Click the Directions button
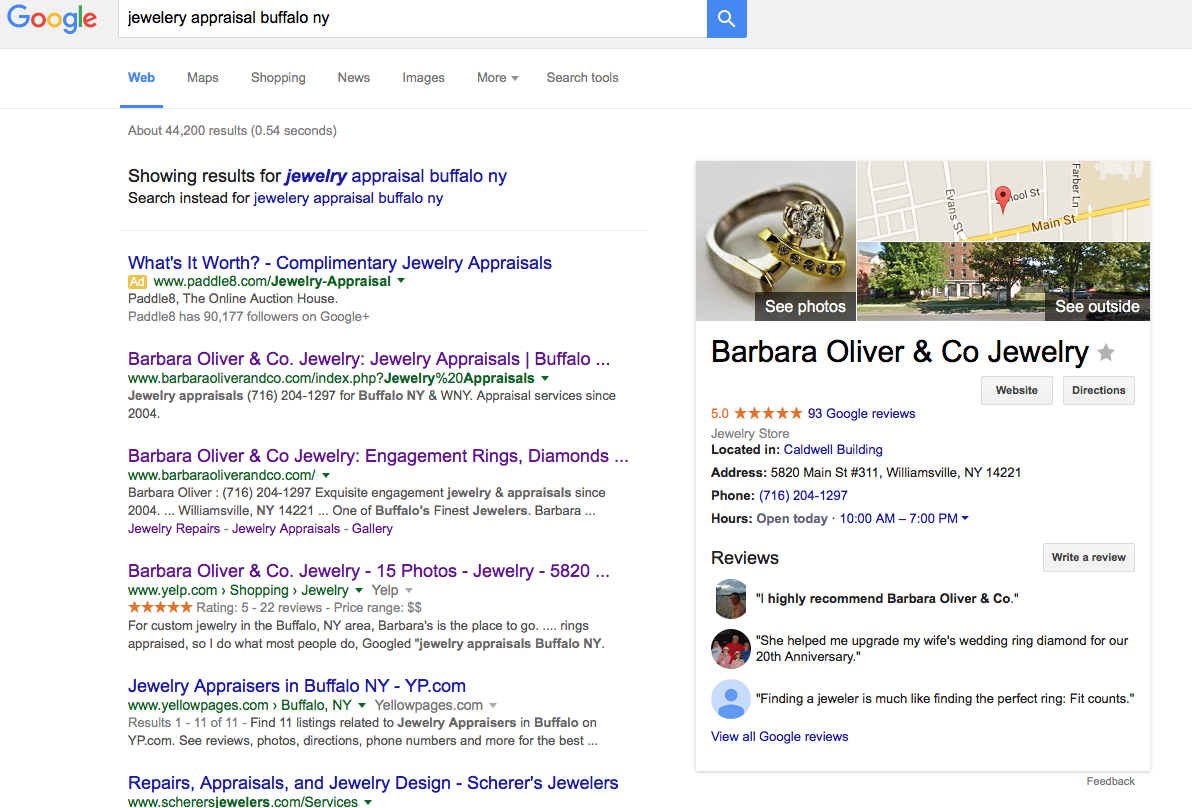Image resolution: width=1192 pixels, height=808 pixels. (x=1098, y=390)
